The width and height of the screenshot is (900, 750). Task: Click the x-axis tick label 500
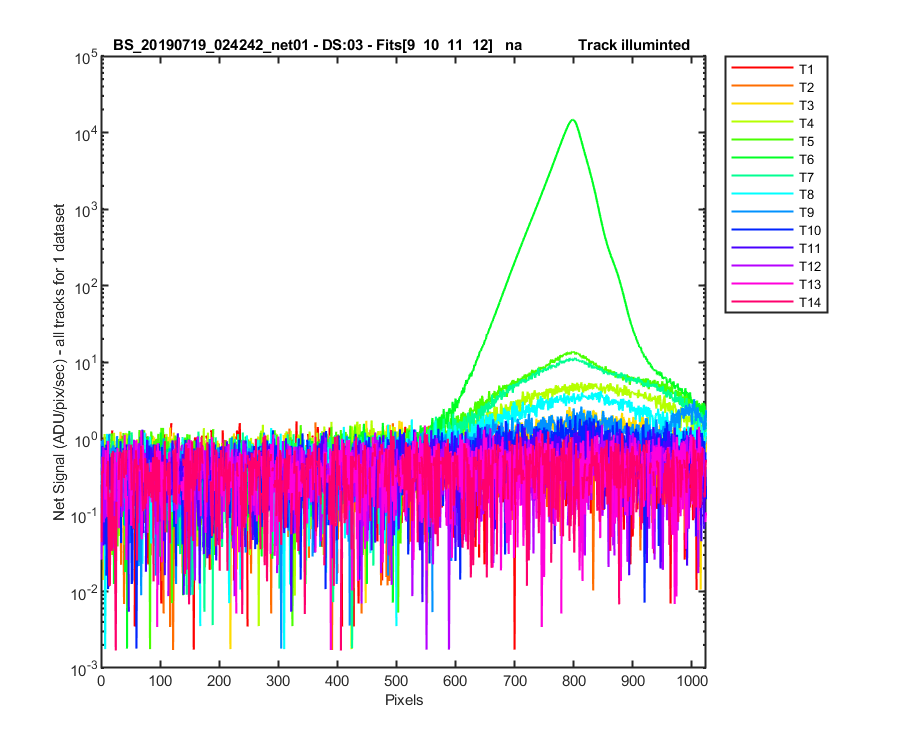click(396, 681)
